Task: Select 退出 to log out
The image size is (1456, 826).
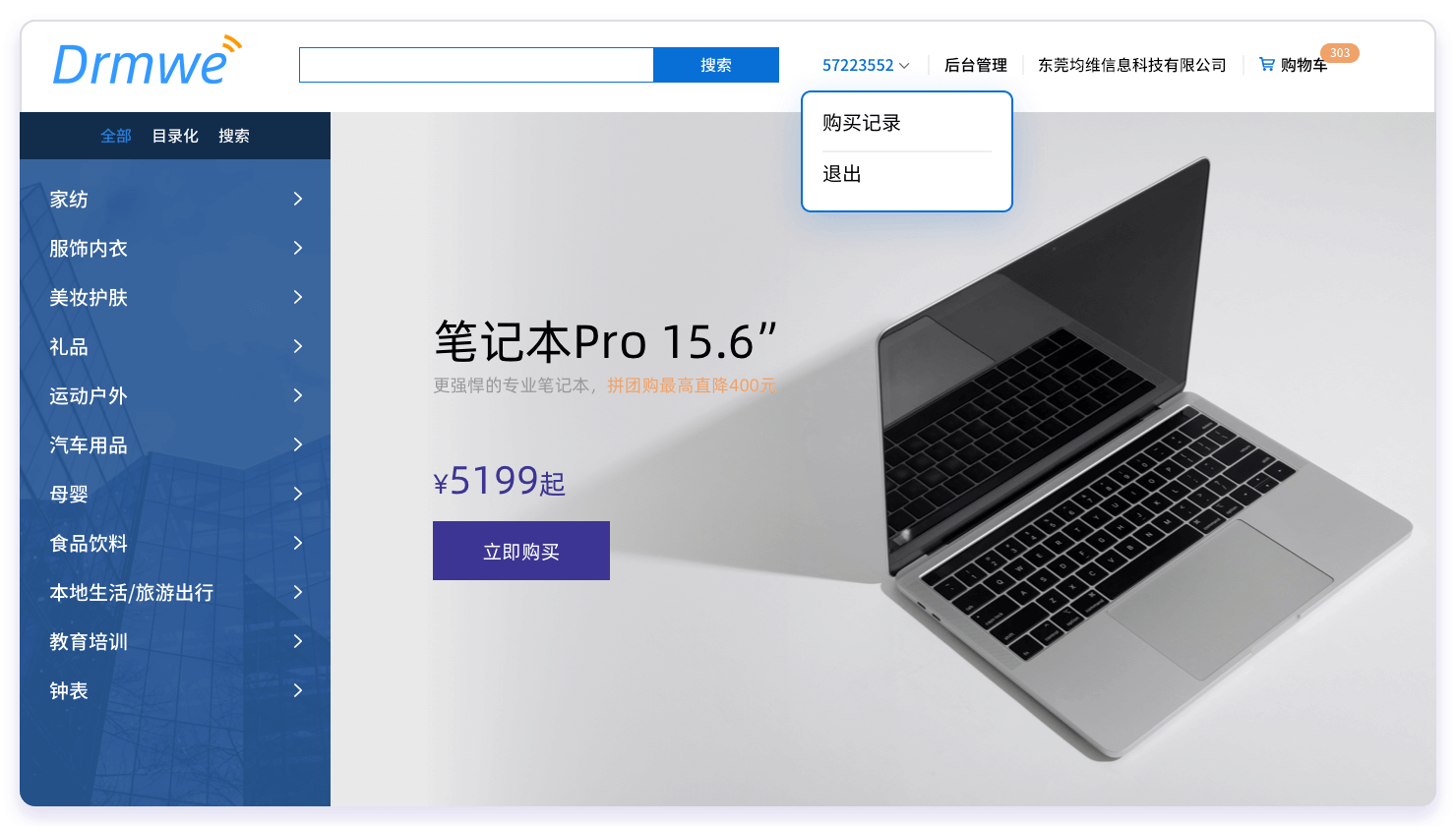Action: (842, 174)
